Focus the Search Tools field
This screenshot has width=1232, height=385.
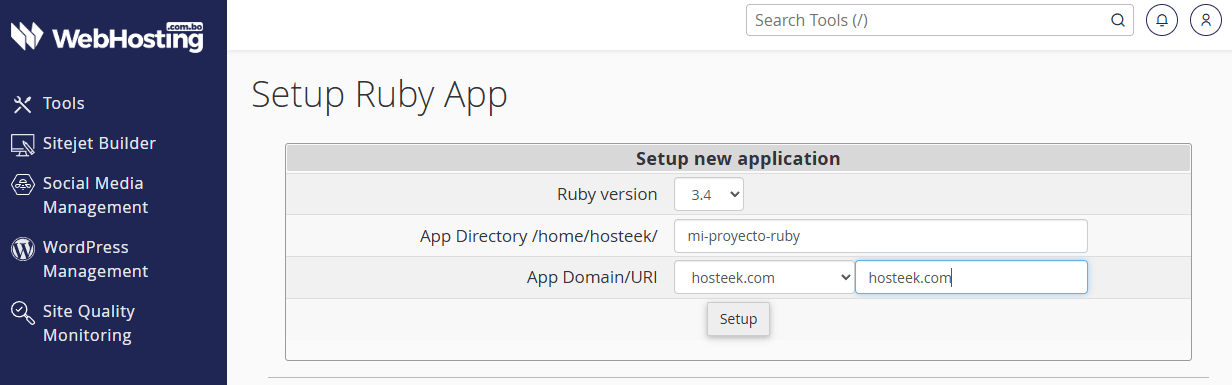pyautogui.click(x=940, y=20)
